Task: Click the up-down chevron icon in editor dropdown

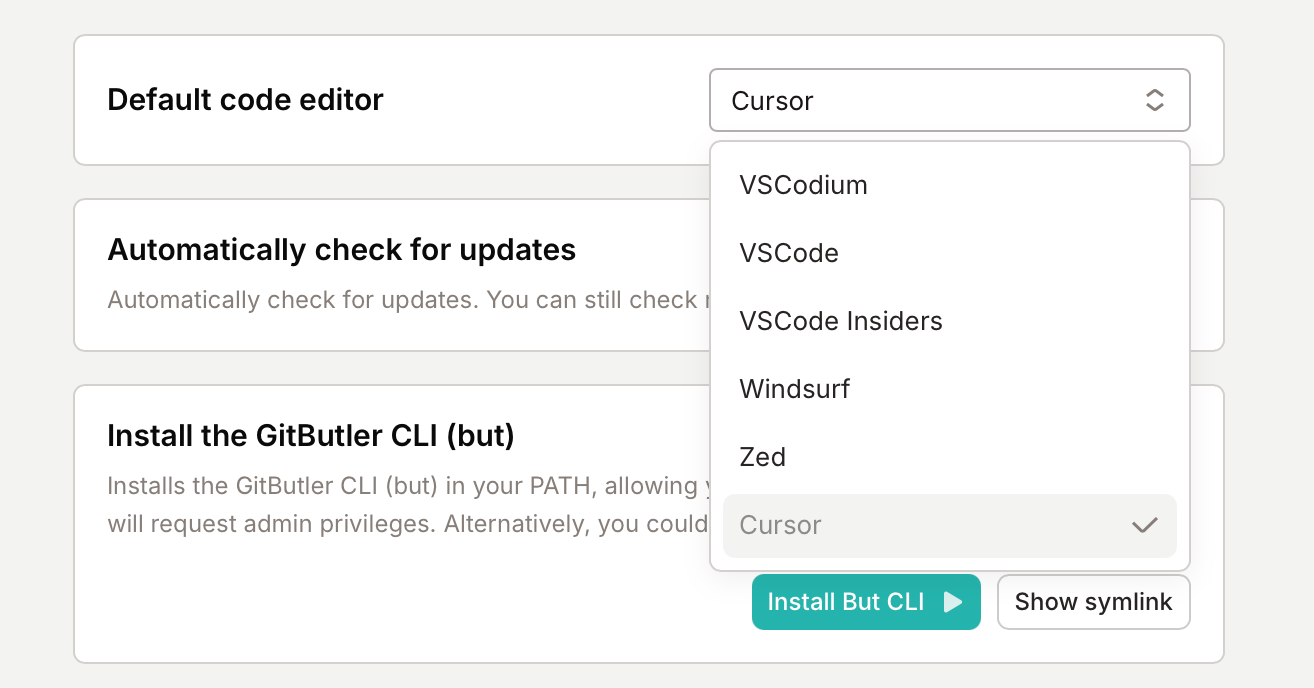Action: pyautogui.click(x=1154, y=100)
